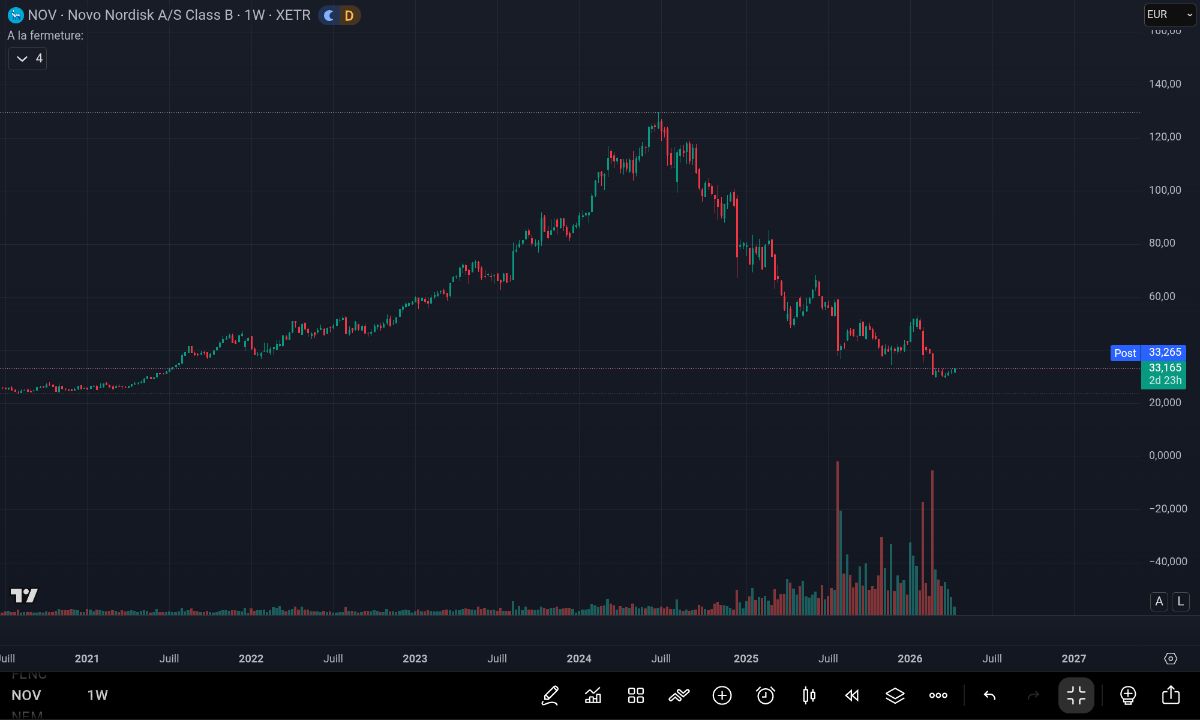Open the 1W timeframe selector

click(x=97, y=695)
